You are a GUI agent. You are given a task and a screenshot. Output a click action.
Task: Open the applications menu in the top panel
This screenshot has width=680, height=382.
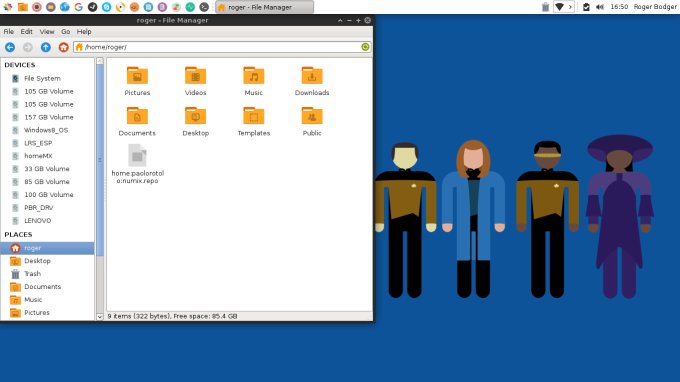click(8, 7)
